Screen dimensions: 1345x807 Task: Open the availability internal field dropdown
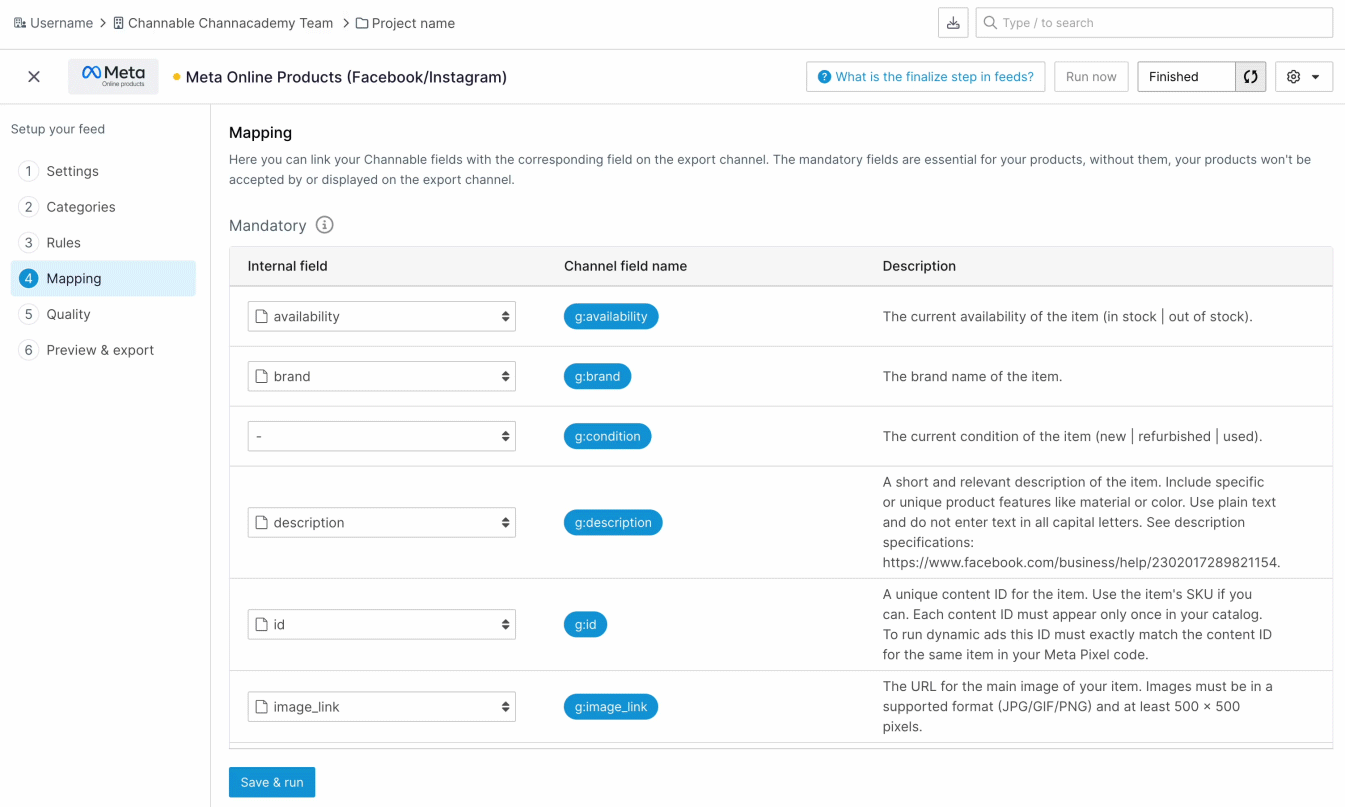click(381, 316)
